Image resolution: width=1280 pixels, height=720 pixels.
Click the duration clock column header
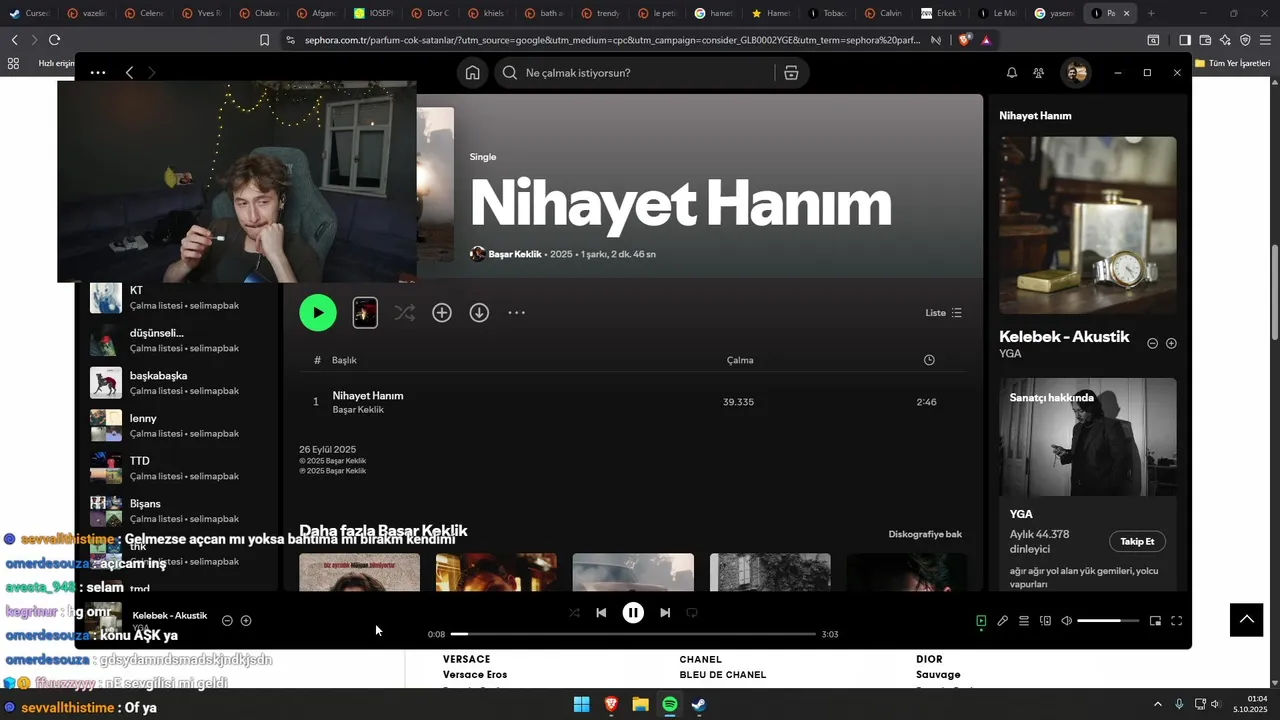pos(929,360)
